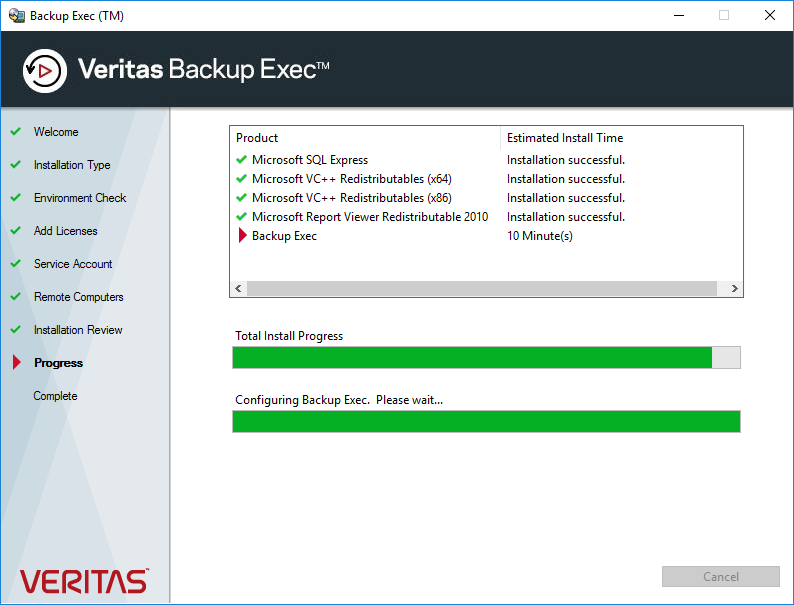Click the Configuring Backup Exec. Please wait... text
Viewport: 794px width, 605px height.
tap(339, 400)
